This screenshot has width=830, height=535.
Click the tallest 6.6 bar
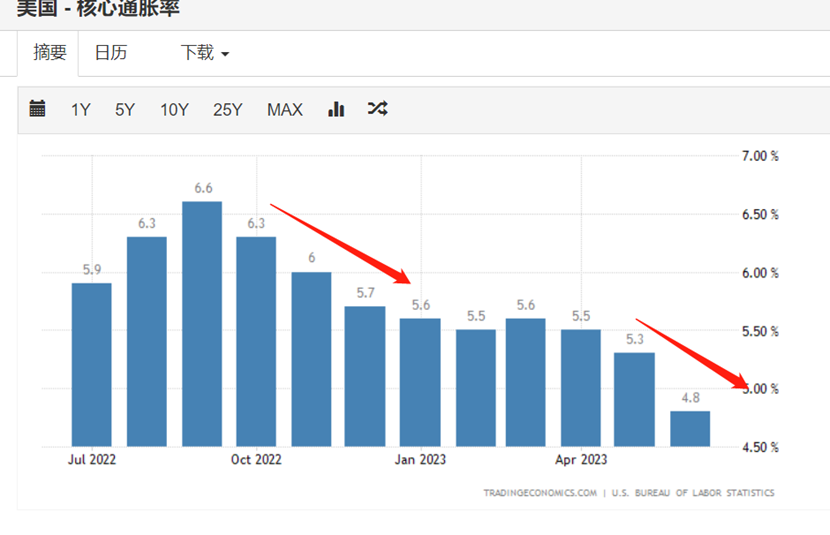(202, 323)
